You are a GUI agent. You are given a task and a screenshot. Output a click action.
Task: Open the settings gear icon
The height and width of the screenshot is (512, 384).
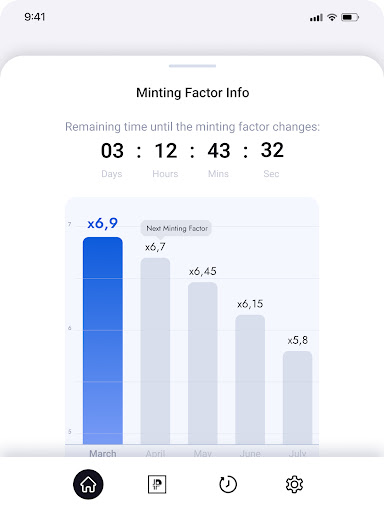click(x=294, y=484)
